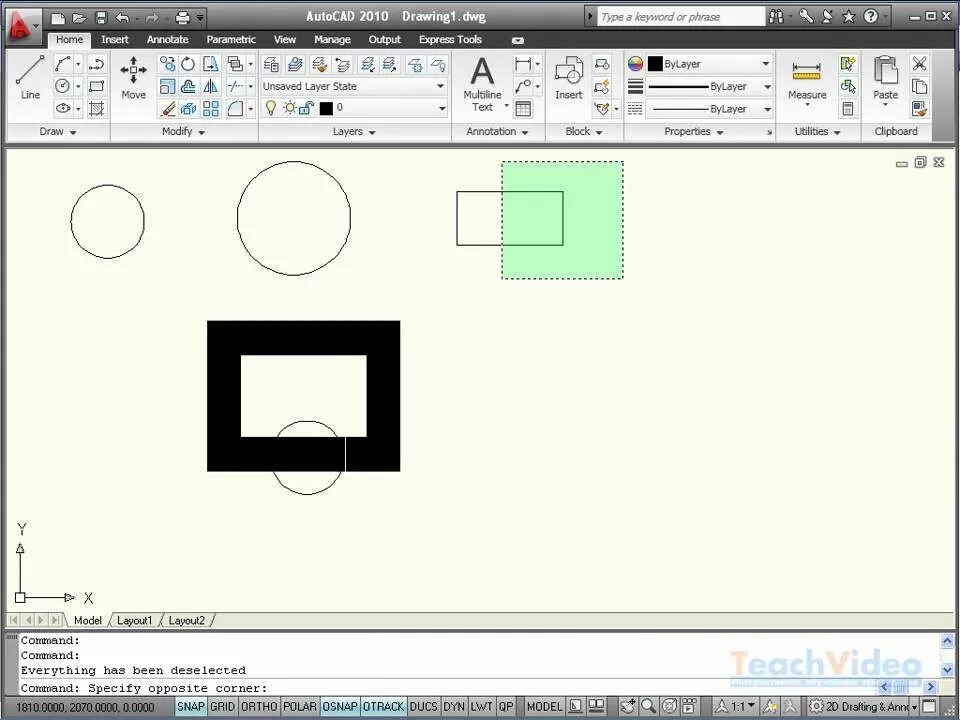Screen dimensions: 960x720
Task: Select the Hatch draw tool
Action: tap(96, 109)
